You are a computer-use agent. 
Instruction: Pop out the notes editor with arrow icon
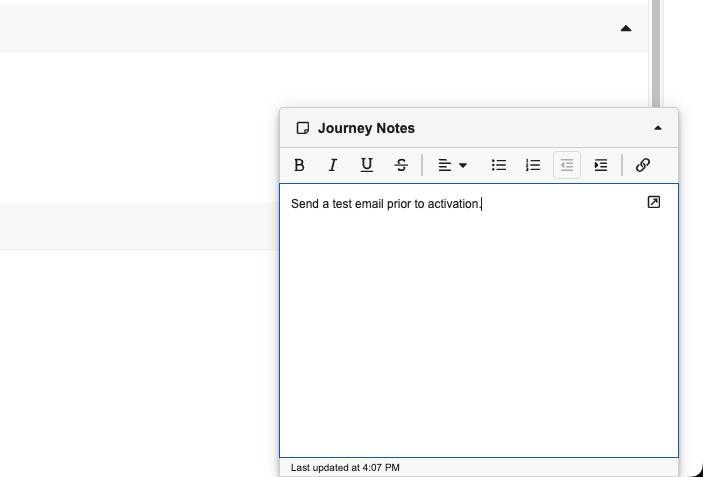click(654, 202)
